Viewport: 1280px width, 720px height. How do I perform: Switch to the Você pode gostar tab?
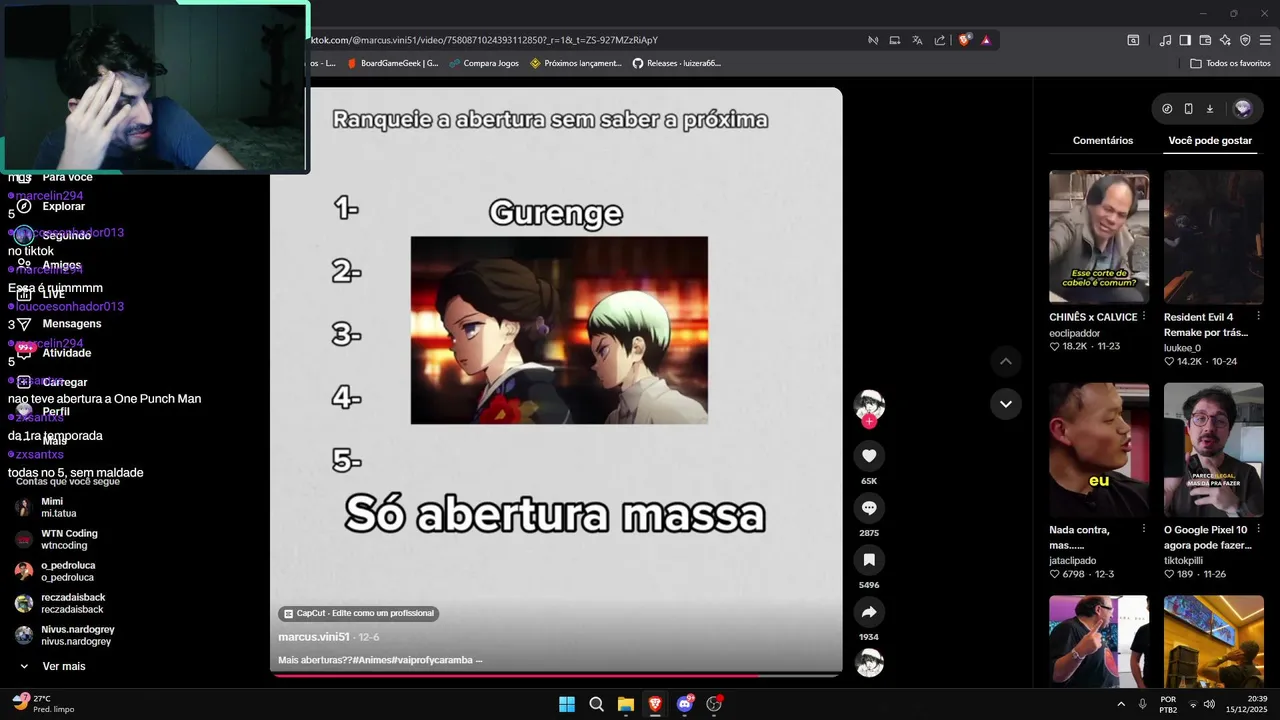1210,141
